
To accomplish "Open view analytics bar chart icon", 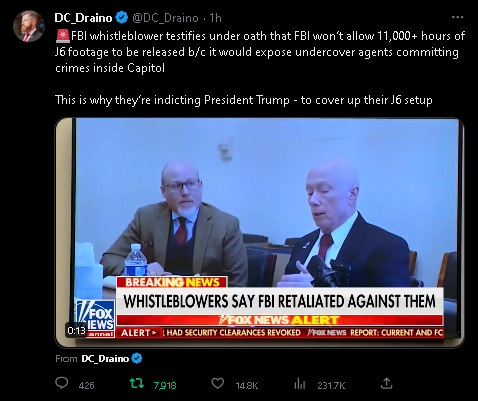I will point(300,384).
